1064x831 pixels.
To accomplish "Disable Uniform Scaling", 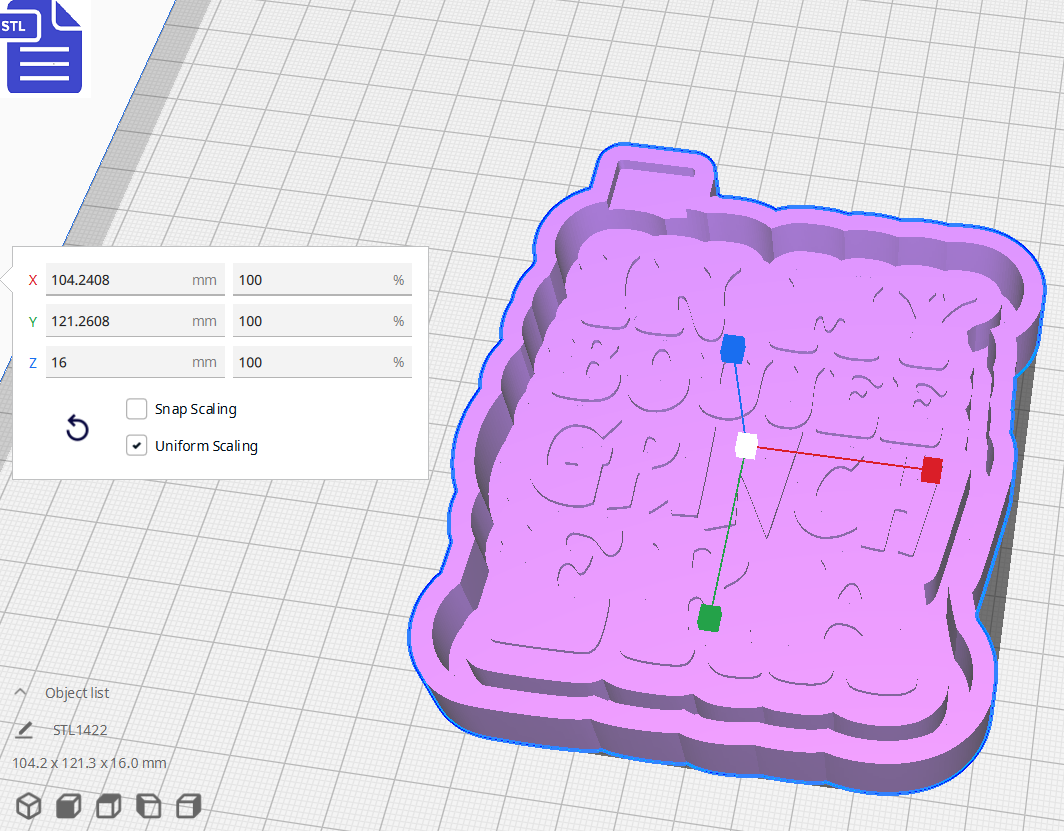I will (136, 444).
